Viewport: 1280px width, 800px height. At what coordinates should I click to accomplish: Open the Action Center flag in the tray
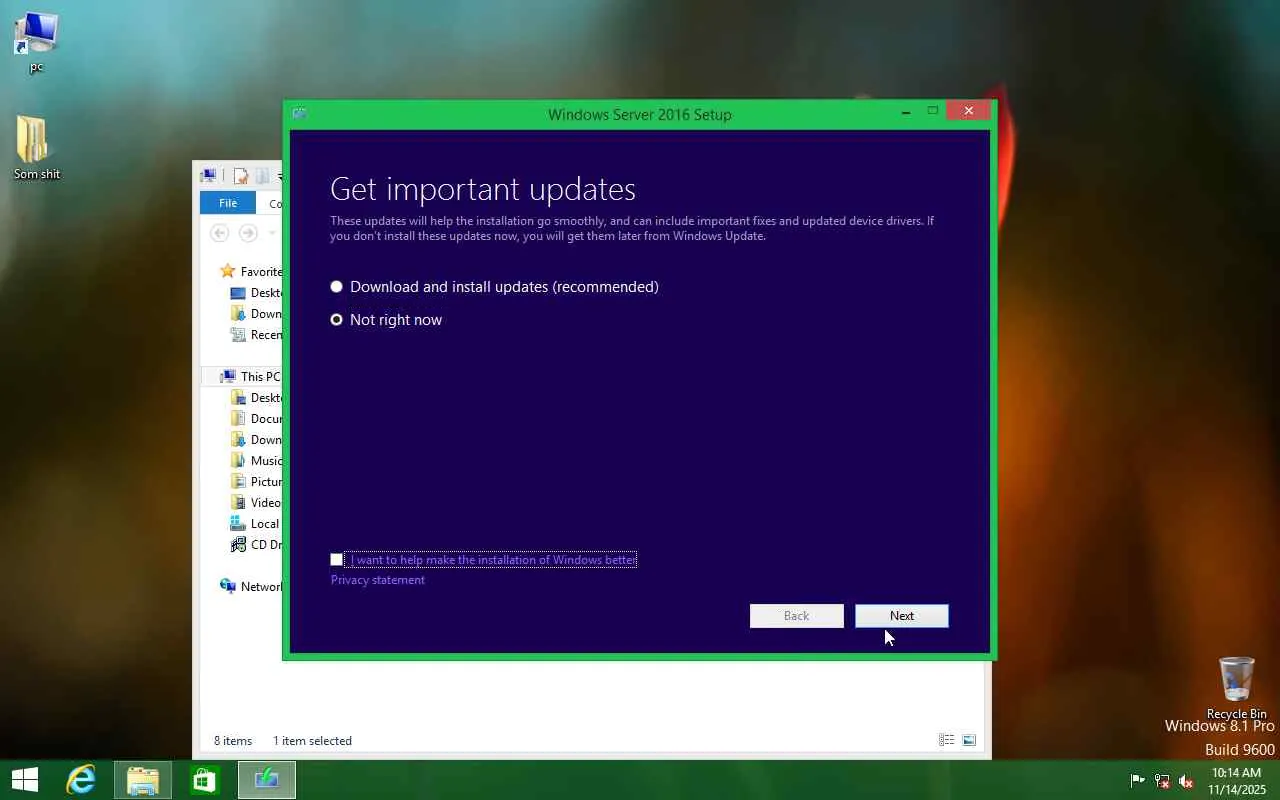[1138, 781]
